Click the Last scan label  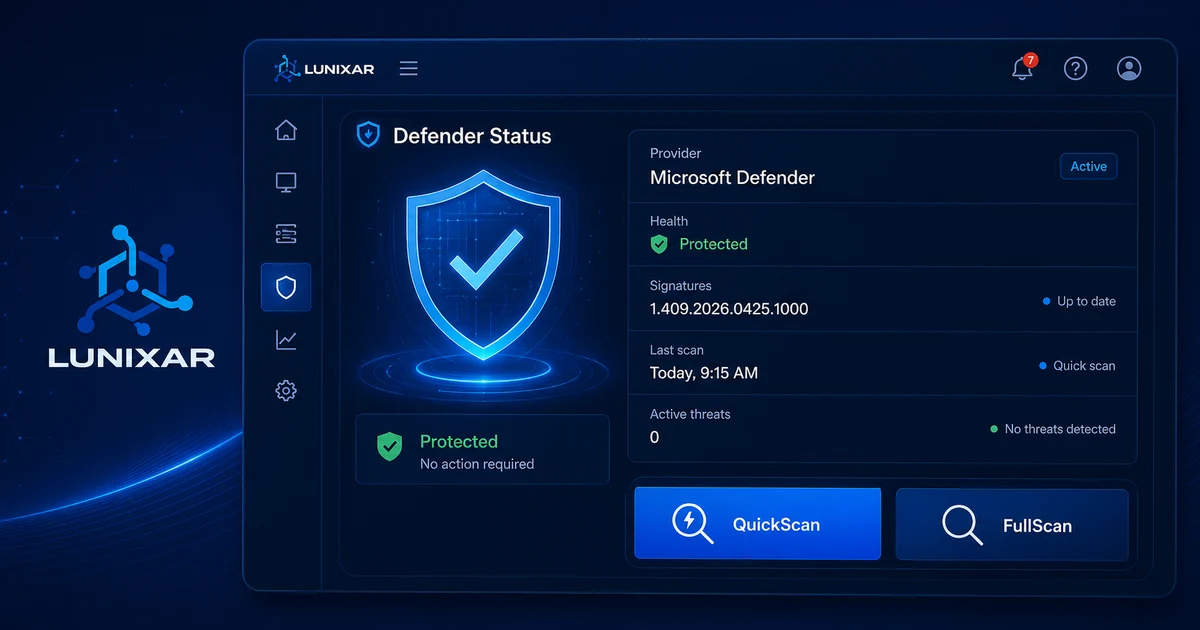click(677, 350)
